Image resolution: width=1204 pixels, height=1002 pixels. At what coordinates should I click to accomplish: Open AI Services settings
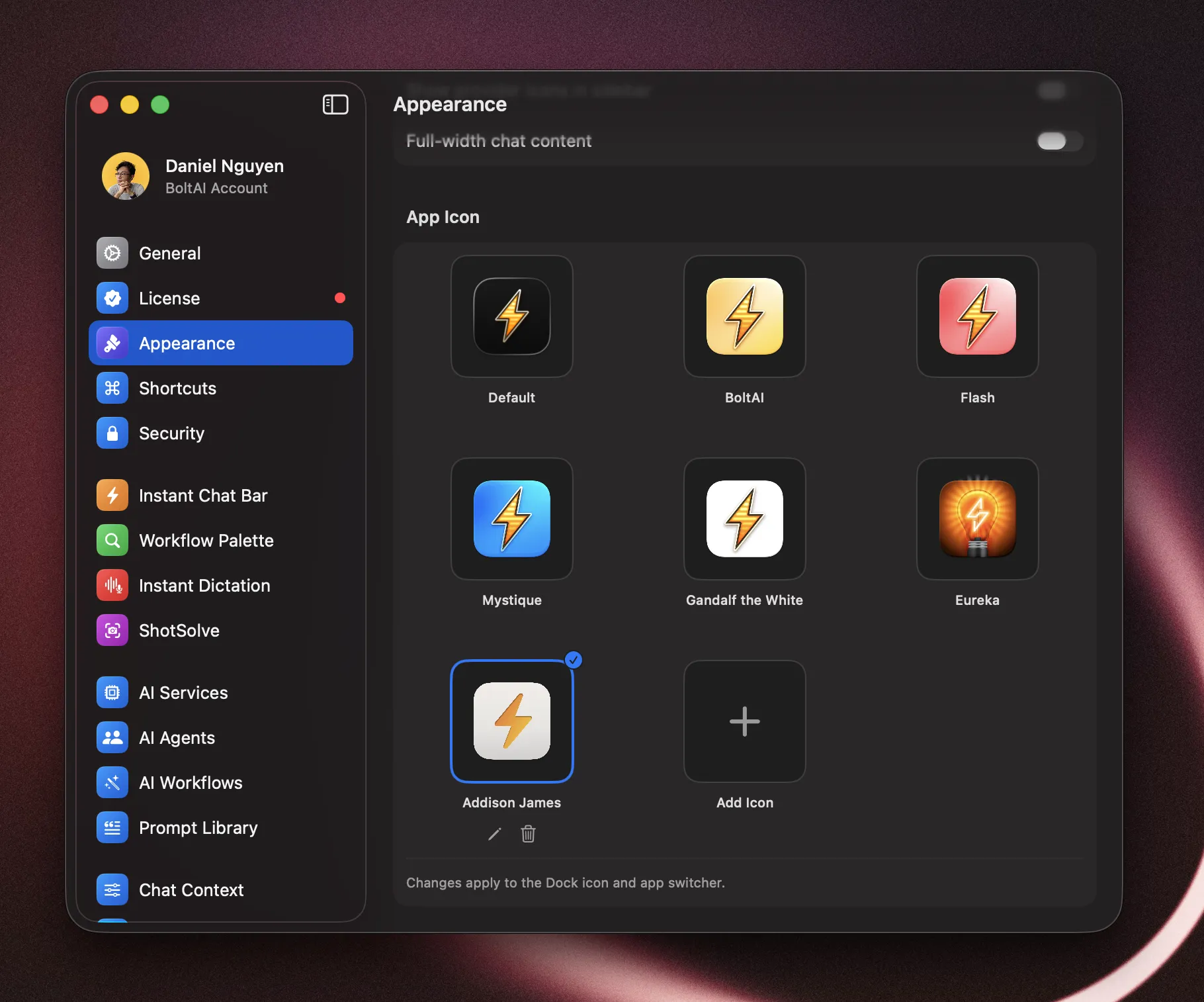[183, 692]
